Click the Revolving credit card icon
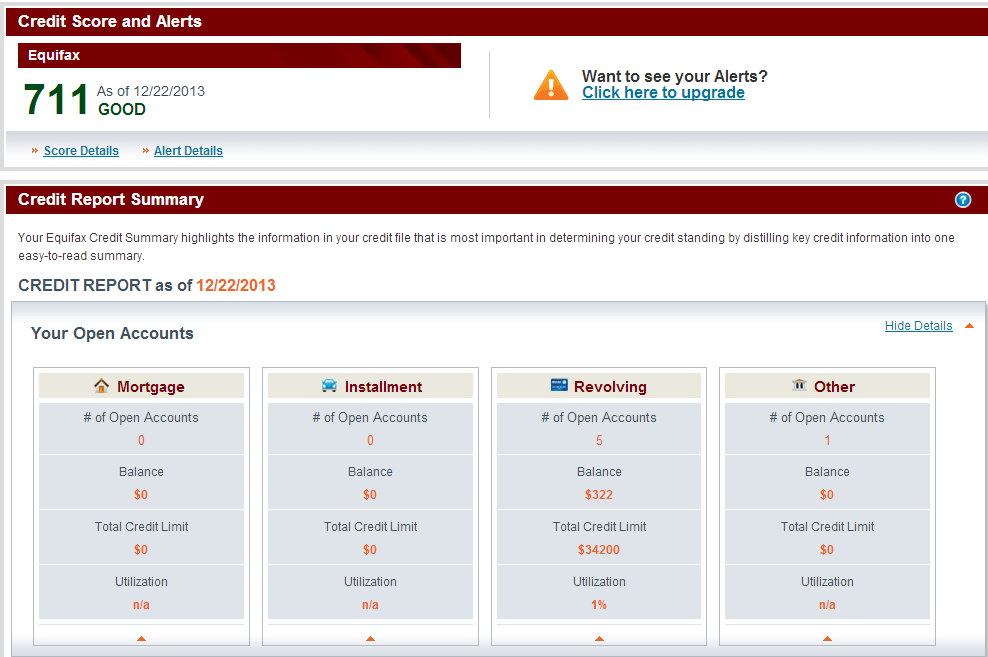The width and height of the screenshot is (988, 657). [559, 386]
